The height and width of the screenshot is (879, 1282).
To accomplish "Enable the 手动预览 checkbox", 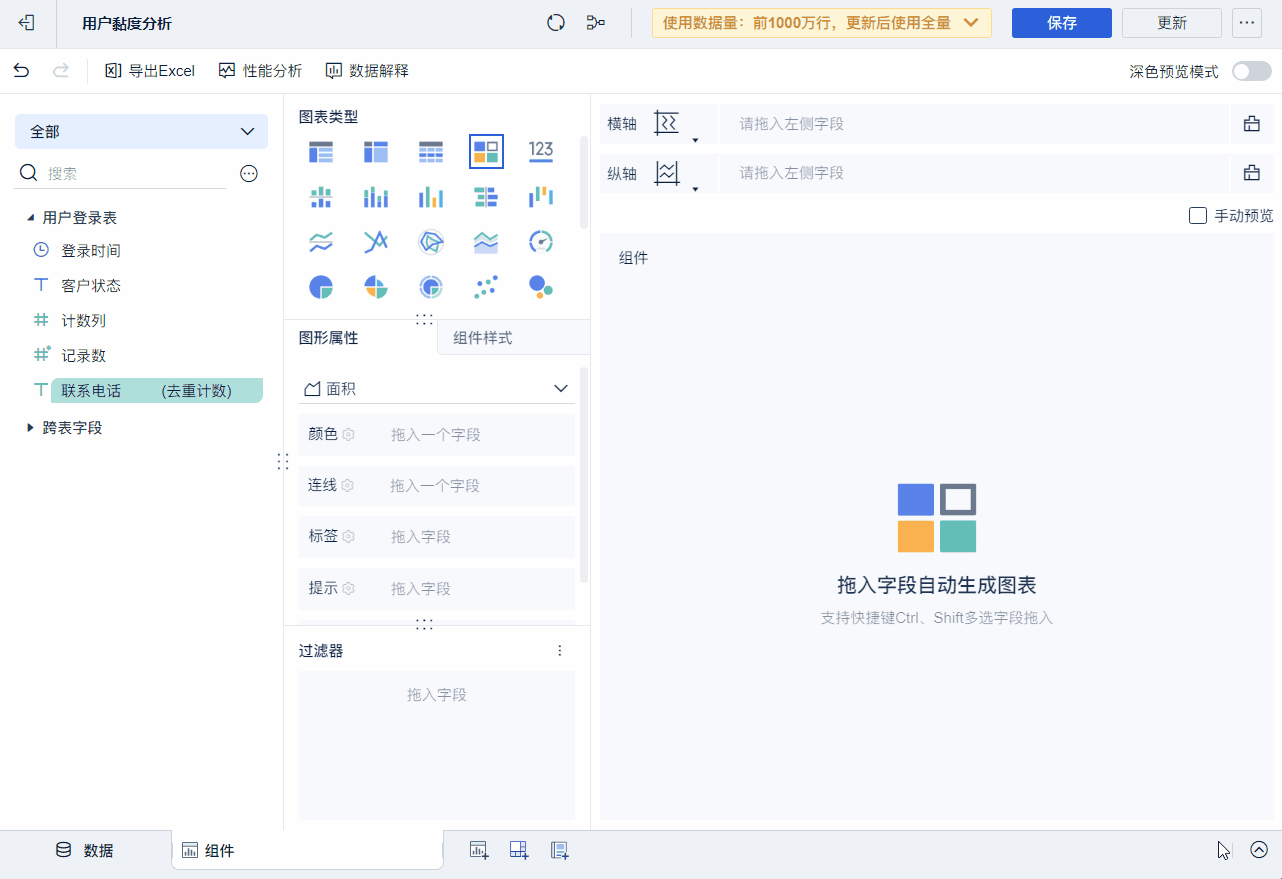I will click(x=1198, y=215).
